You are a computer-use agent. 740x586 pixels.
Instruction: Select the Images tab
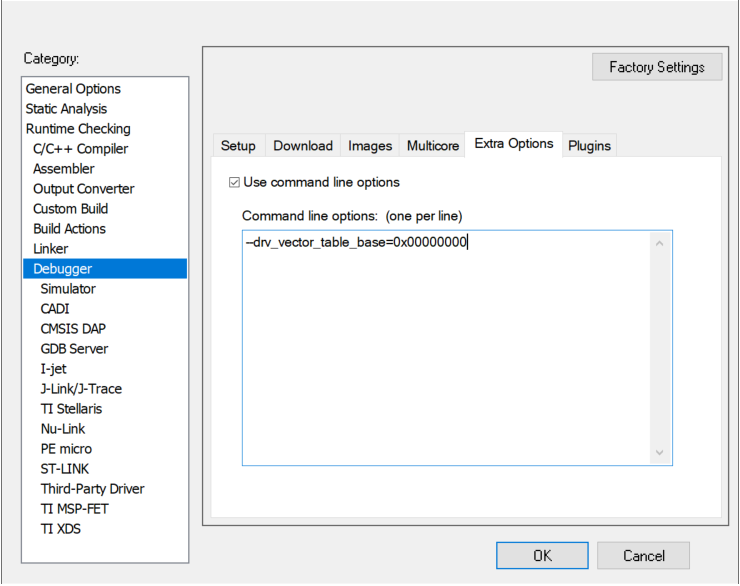coord(370,146)
